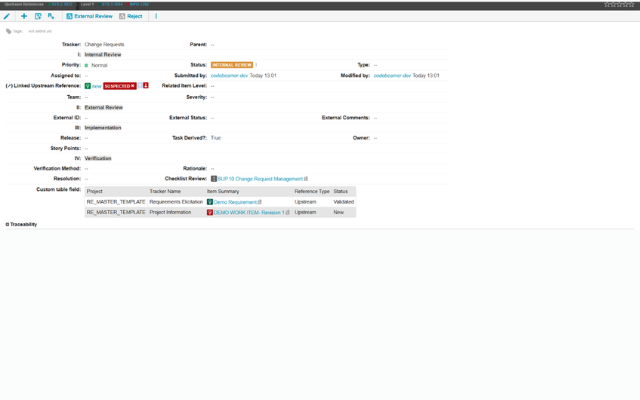
Task: Open the Demo Requirement item link
Action: 236,202
